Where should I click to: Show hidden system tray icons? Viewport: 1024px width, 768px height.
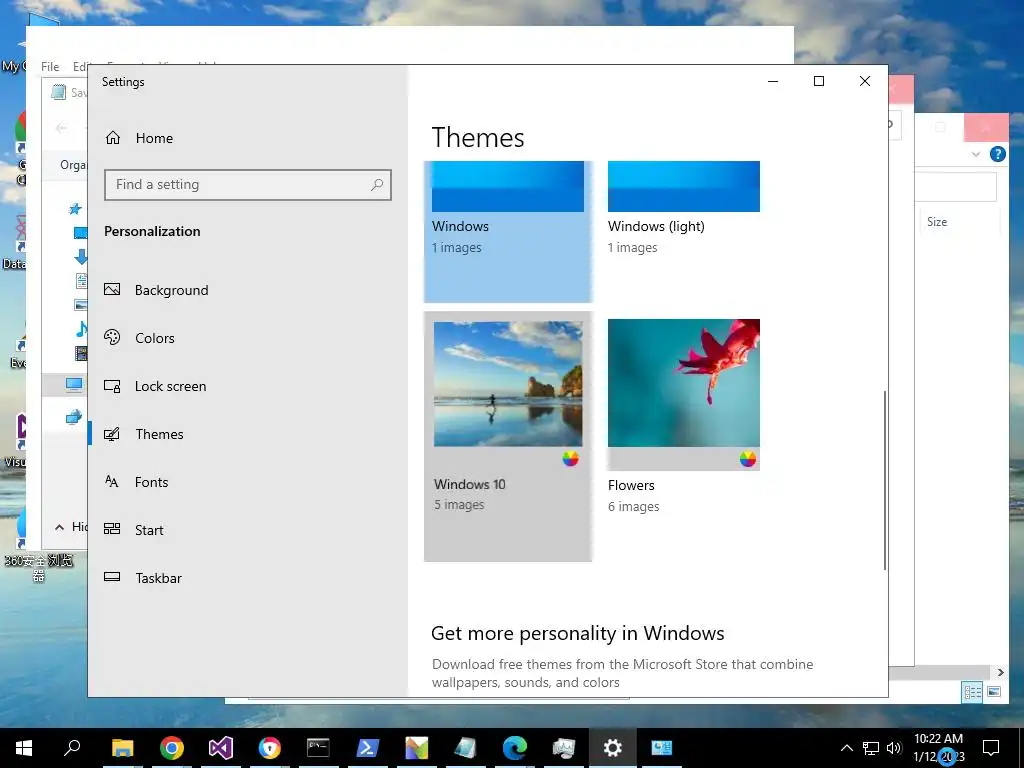pos(846,748)
